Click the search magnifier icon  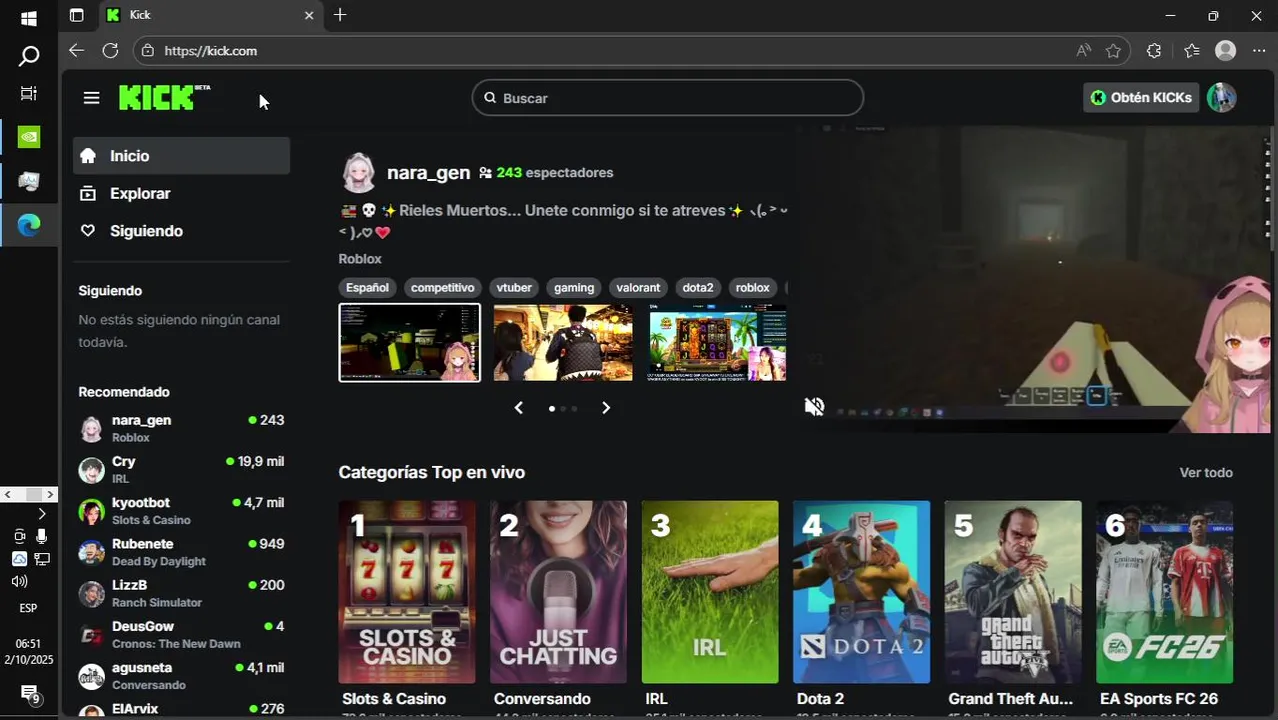click(490, 98)
